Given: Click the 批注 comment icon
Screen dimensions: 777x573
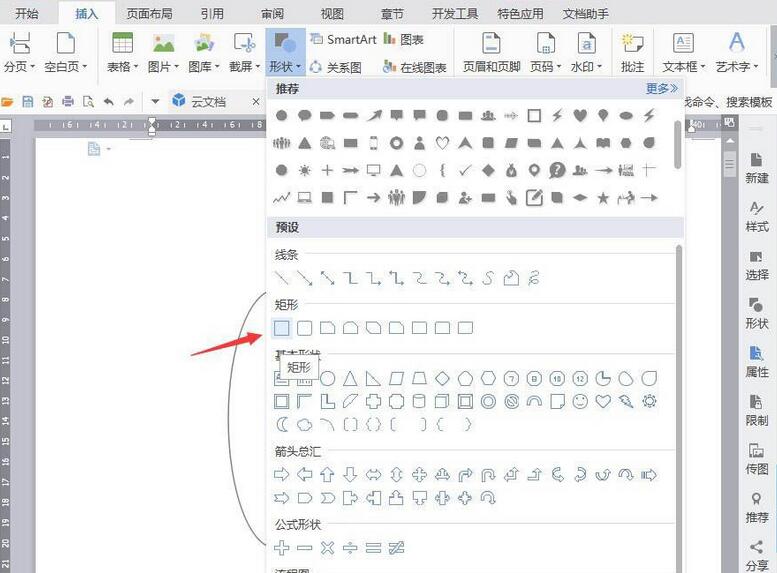Looking at the screenshot, I should pos(632,54).
